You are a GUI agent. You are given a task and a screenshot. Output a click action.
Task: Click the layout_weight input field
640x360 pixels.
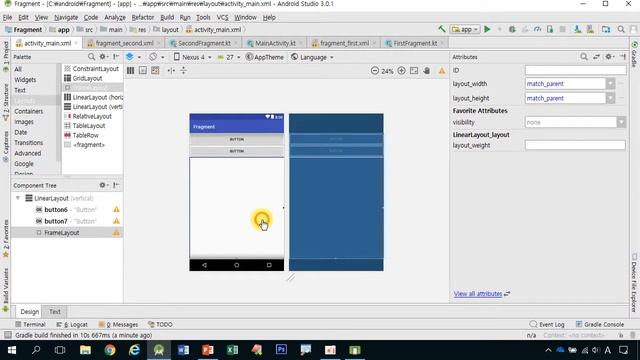click(x=575, y=145)
